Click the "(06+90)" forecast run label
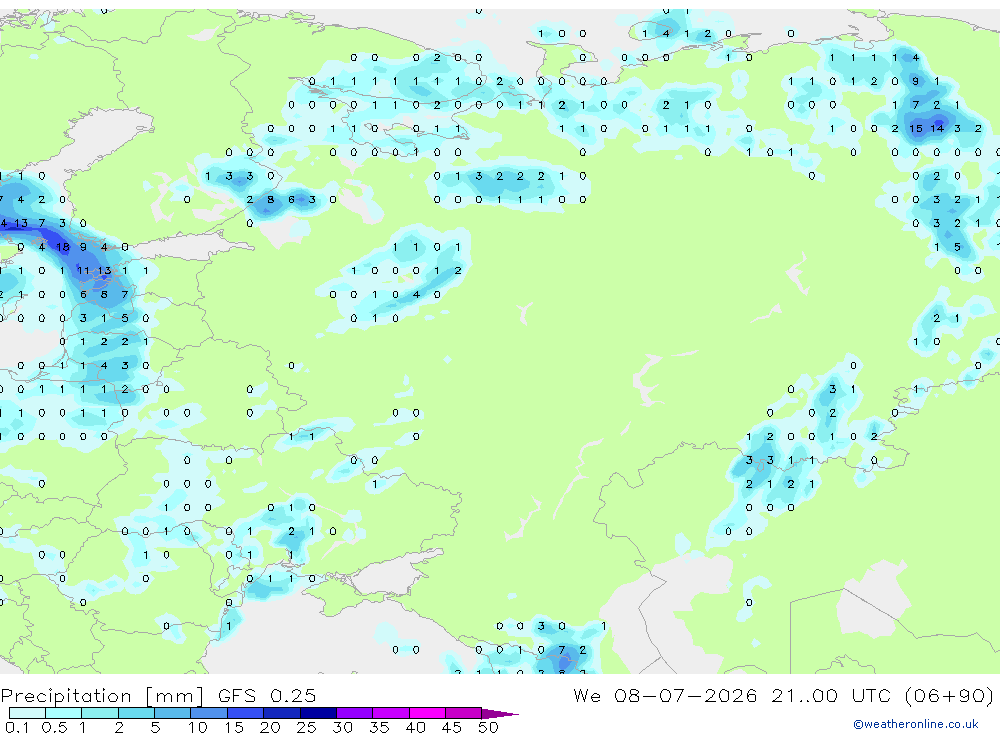This screenshot has height=733, width=1000. (949, 695)
